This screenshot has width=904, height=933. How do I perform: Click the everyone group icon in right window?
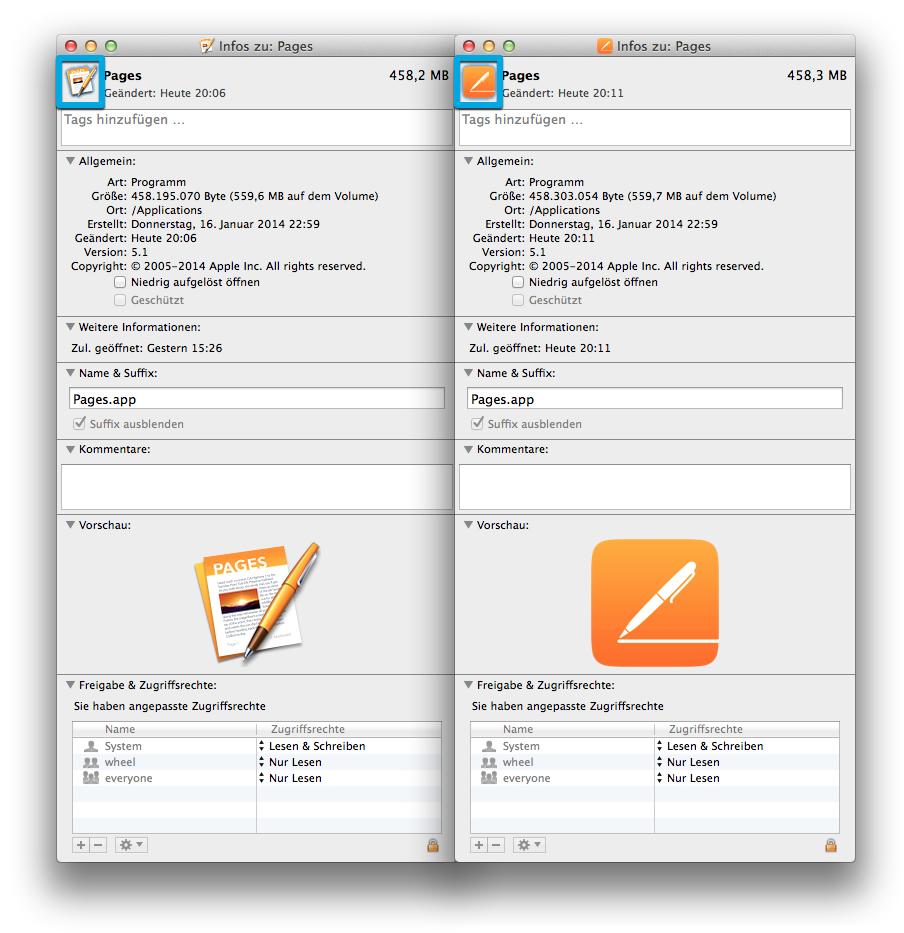pos(489,778)
